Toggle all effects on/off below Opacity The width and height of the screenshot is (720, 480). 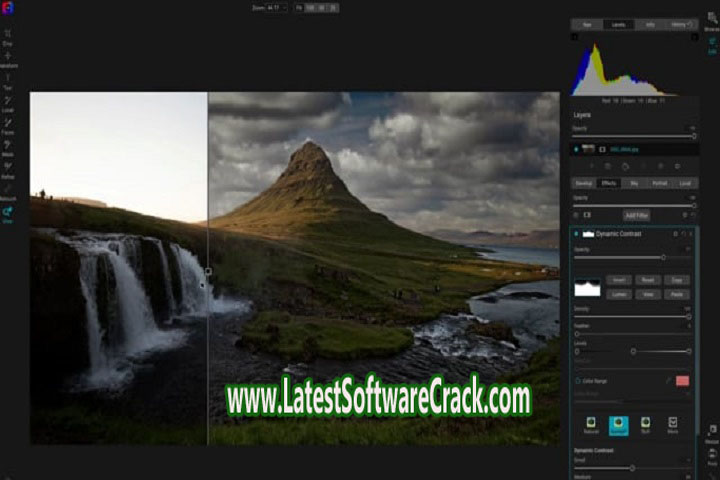(x=576, y=215)
